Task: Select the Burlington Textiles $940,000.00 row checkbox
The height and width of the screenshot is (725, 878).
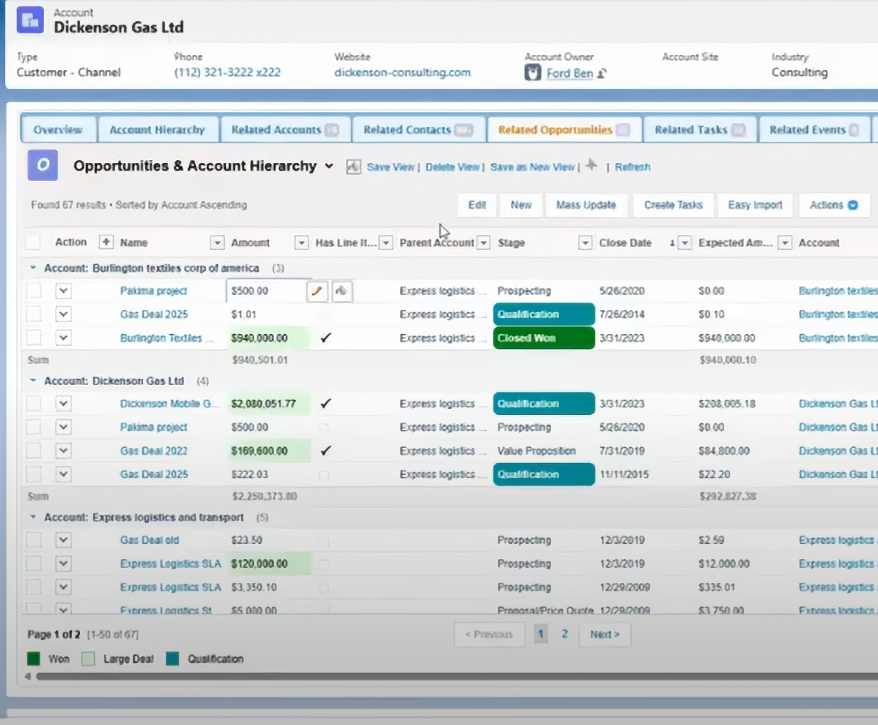Action: [x=34, y=338]
